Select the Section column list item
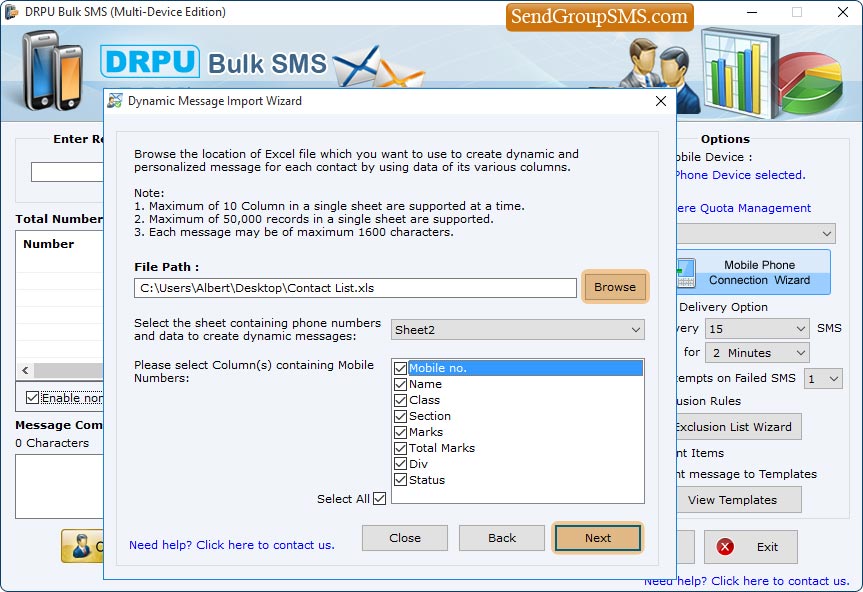Viewport: 863px width, 592px height. point(430,416)
